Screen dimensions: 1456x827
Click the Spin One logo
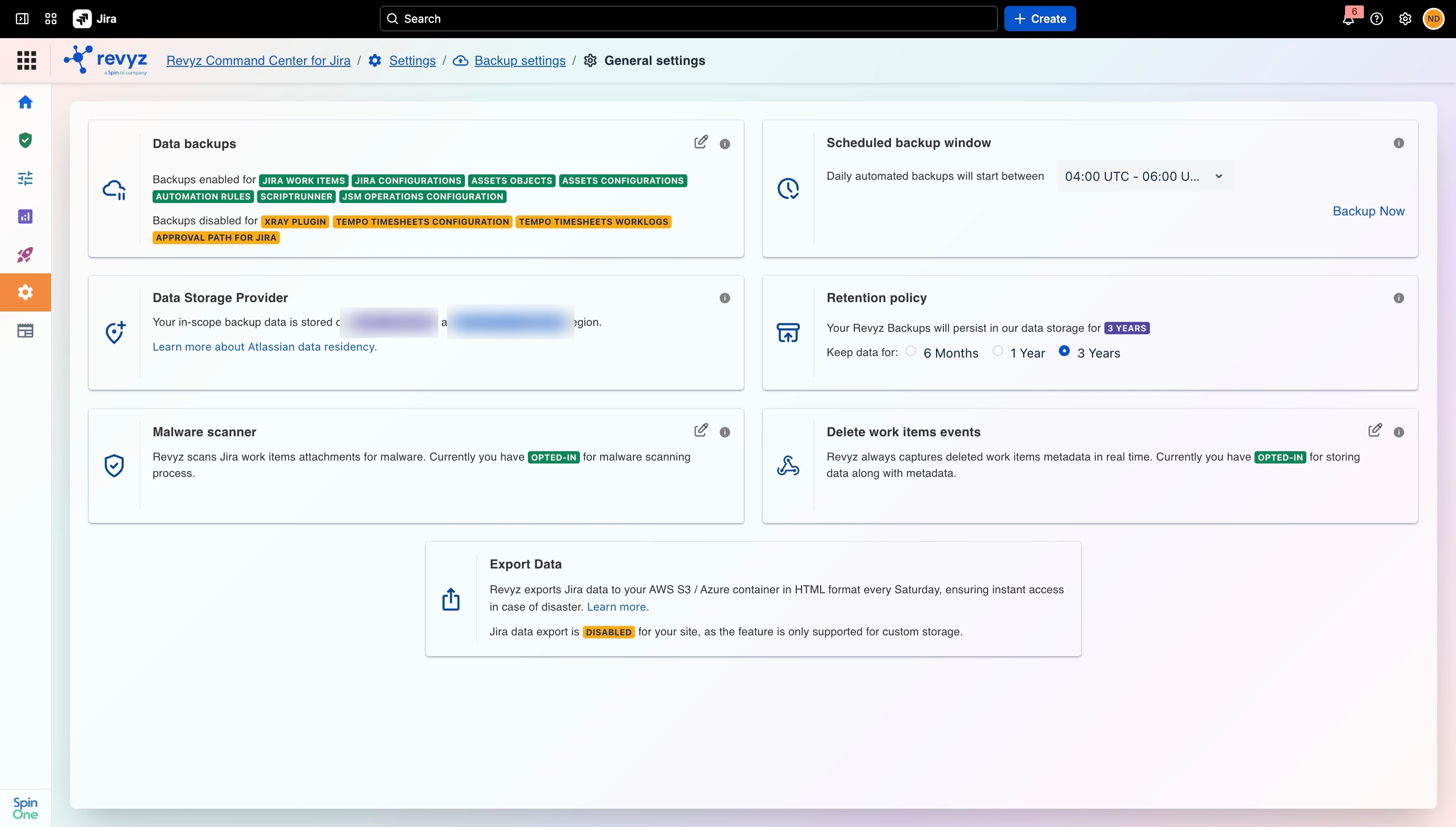tap(25, 808)
